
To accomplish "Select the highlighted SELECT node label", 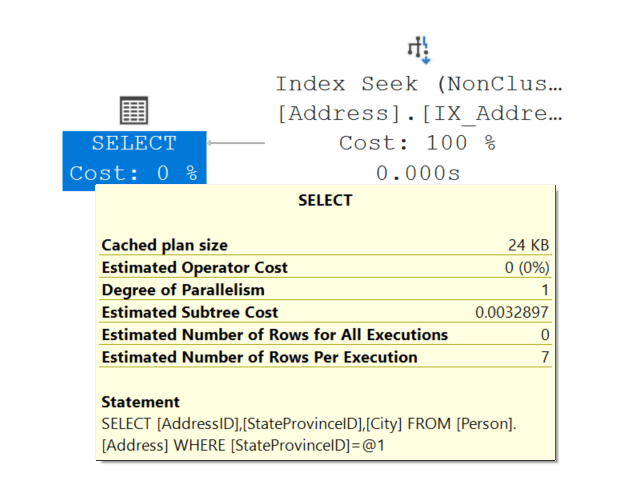I will click(x=133, y=144).
